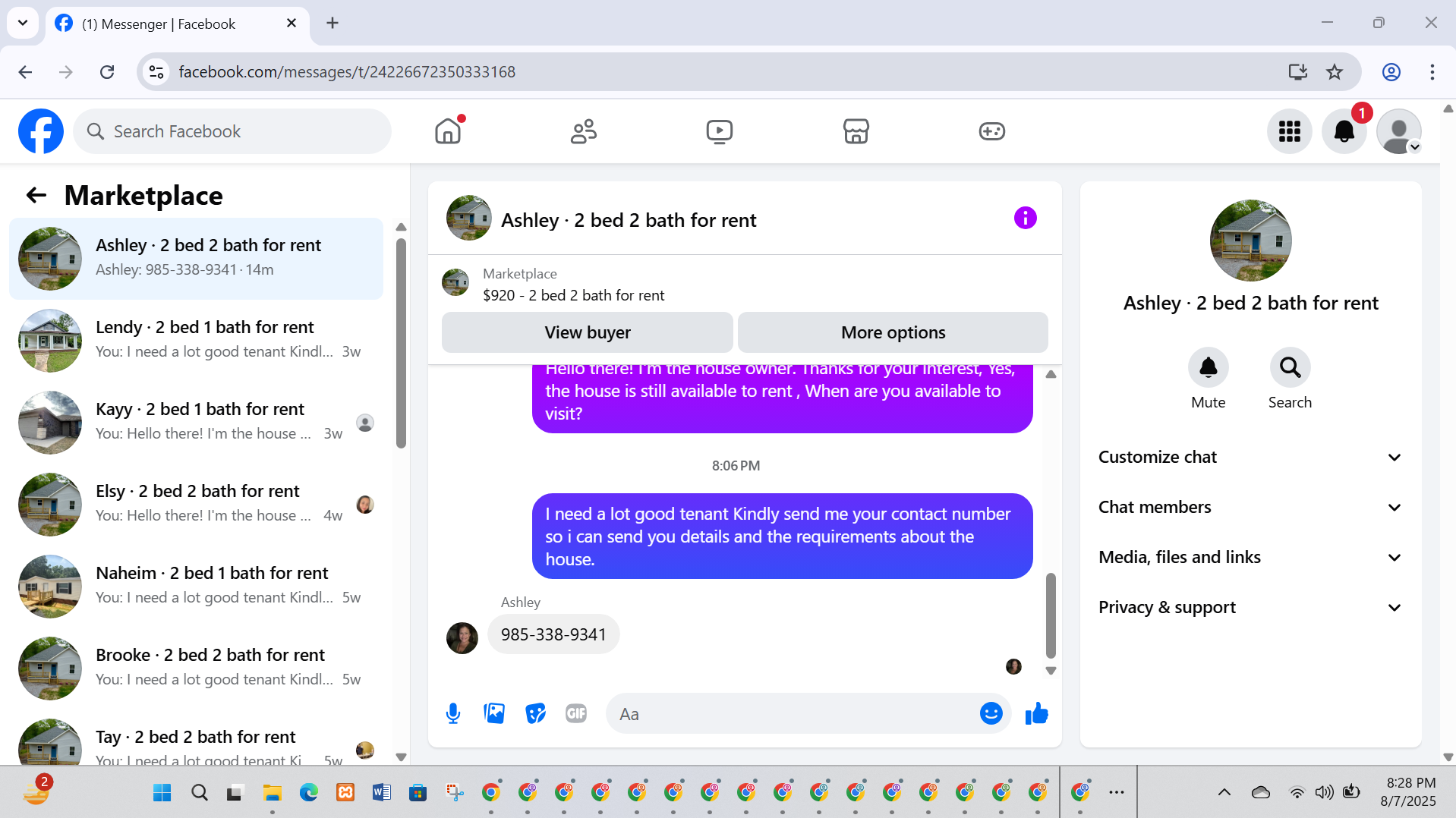Expand Media, files and links section
The height and width of the screenshot is (818, 1456).
click(x=1250, y=557)
